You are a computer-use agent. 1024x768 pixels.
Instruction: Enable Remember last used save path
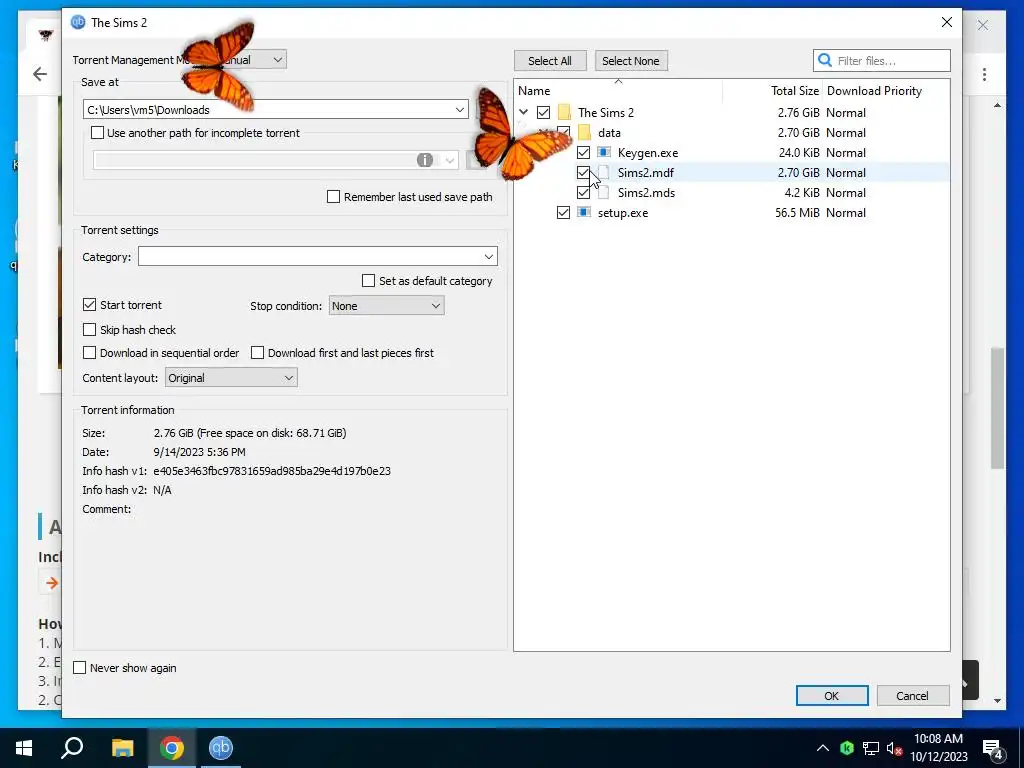point(333,197)
